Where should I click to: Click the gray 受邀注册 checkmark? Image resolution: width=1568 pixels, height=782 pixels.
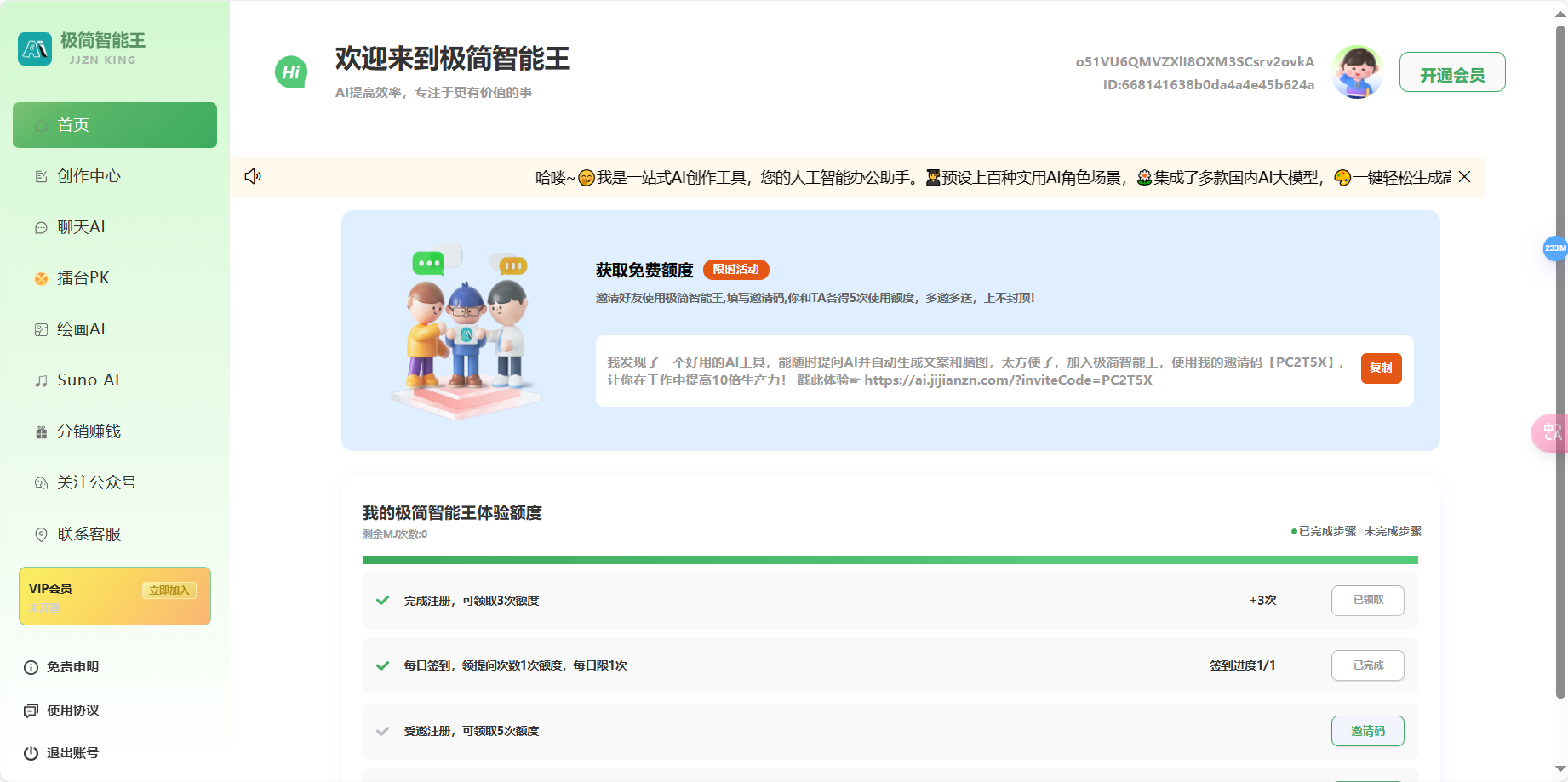point(381,730)
